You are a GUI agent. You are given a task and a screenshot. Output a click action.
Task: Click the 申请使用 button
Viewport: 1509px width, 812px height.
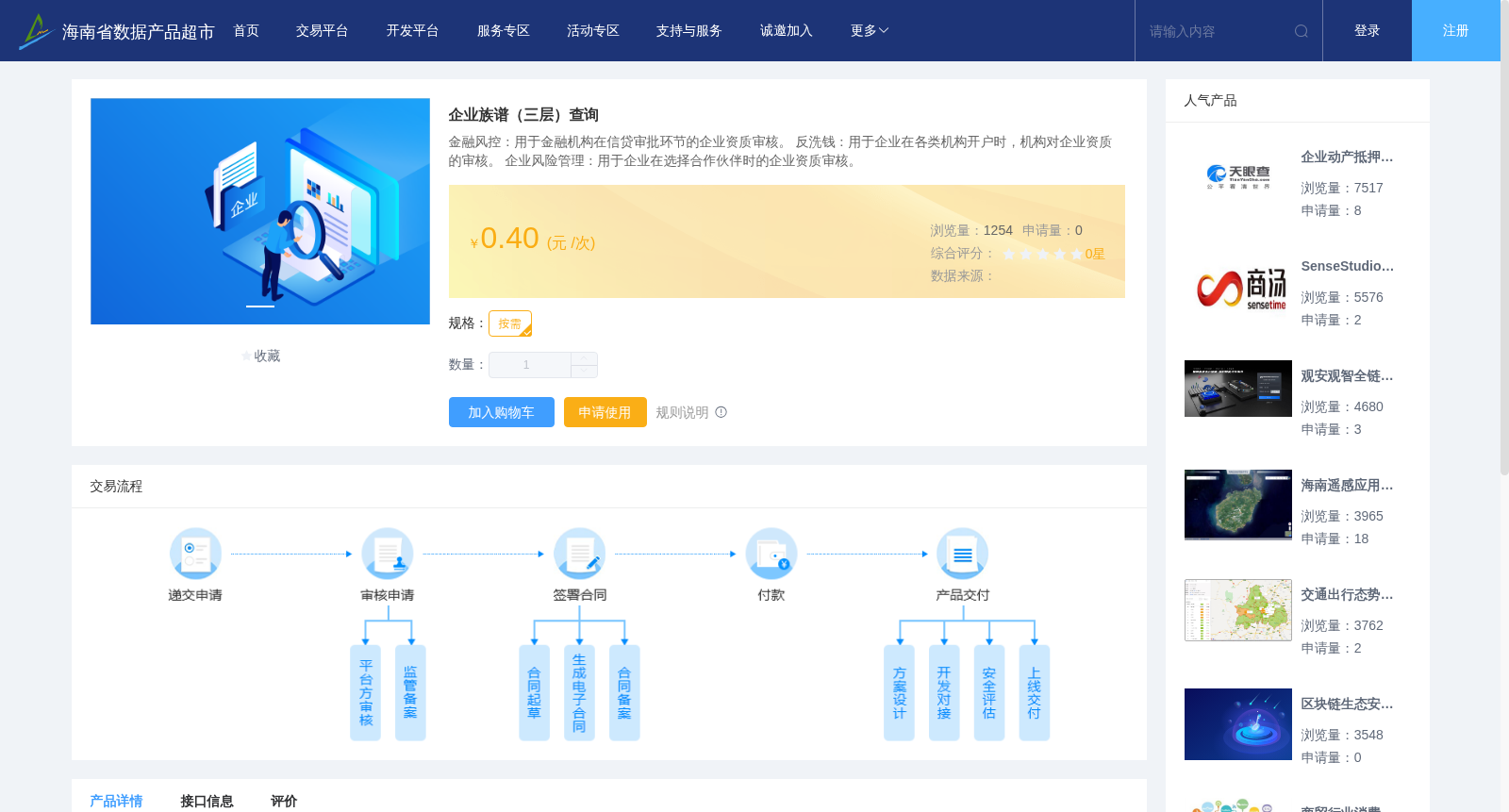click(x=605, y=412)
